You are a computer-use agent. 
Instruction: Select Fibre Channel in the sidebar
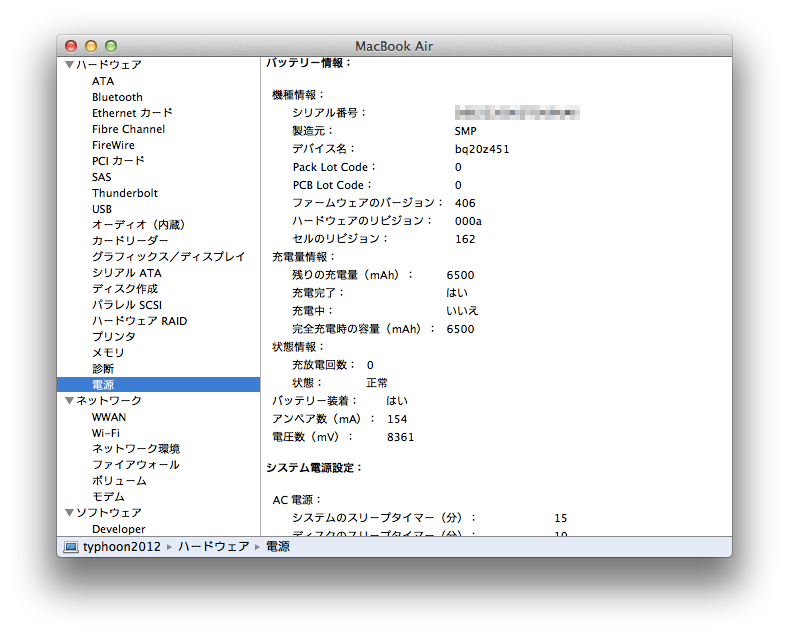(128, 129)
